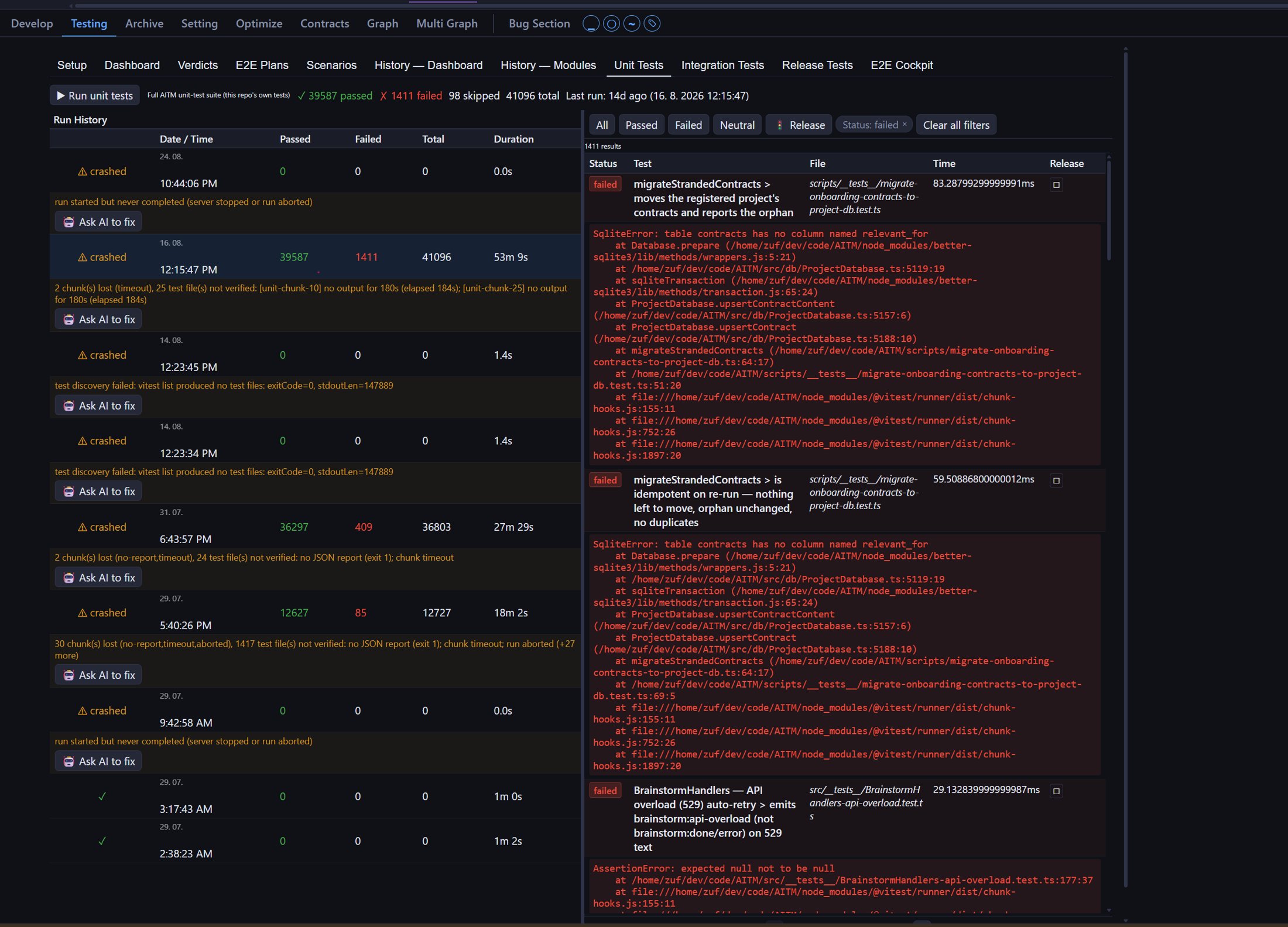Click the green check icon for 2:38:23 AM run

click(x=102, y=841)
